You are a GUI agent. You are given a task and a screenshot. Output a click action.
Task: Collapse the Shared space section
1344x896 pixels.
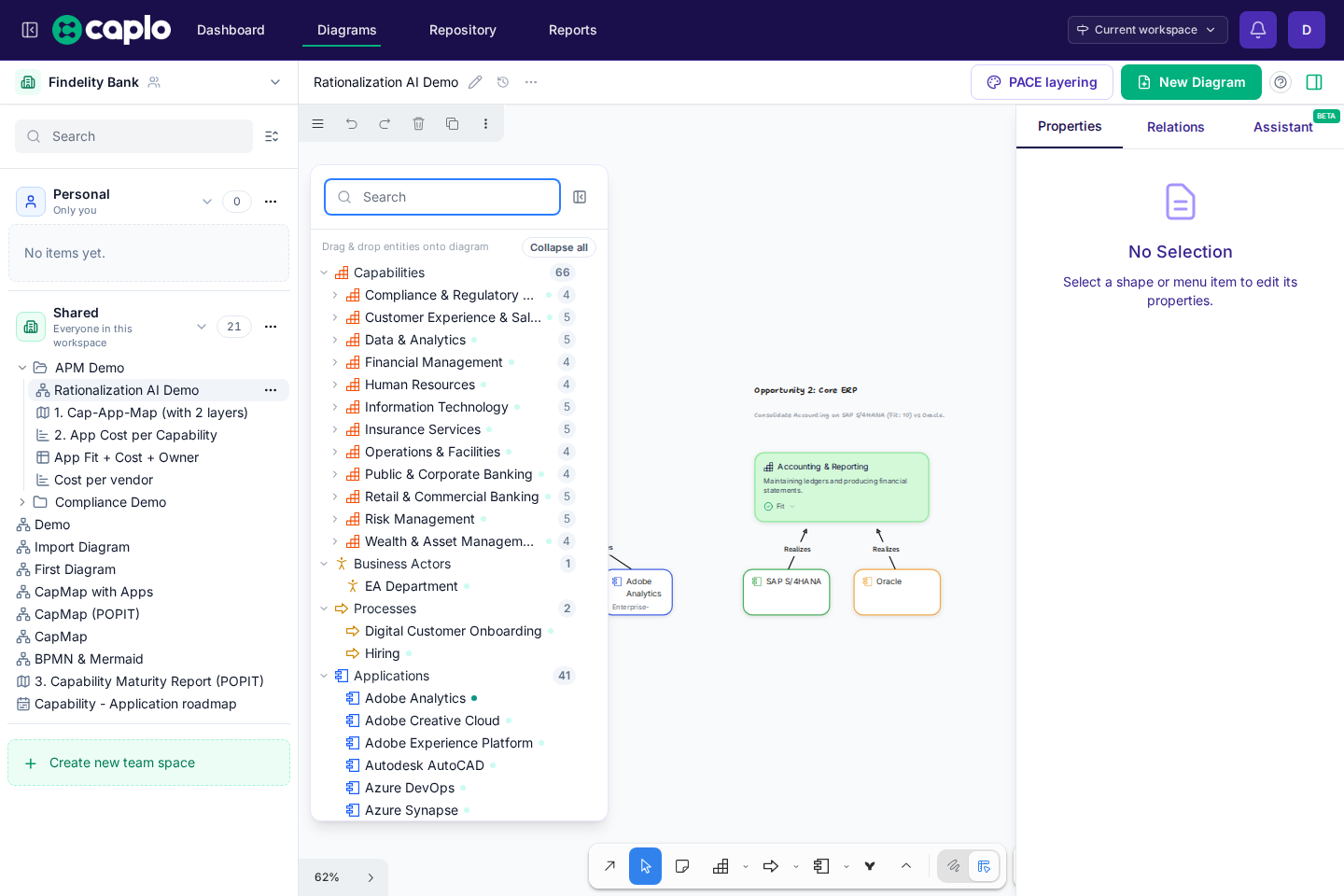tap(202, 327)
